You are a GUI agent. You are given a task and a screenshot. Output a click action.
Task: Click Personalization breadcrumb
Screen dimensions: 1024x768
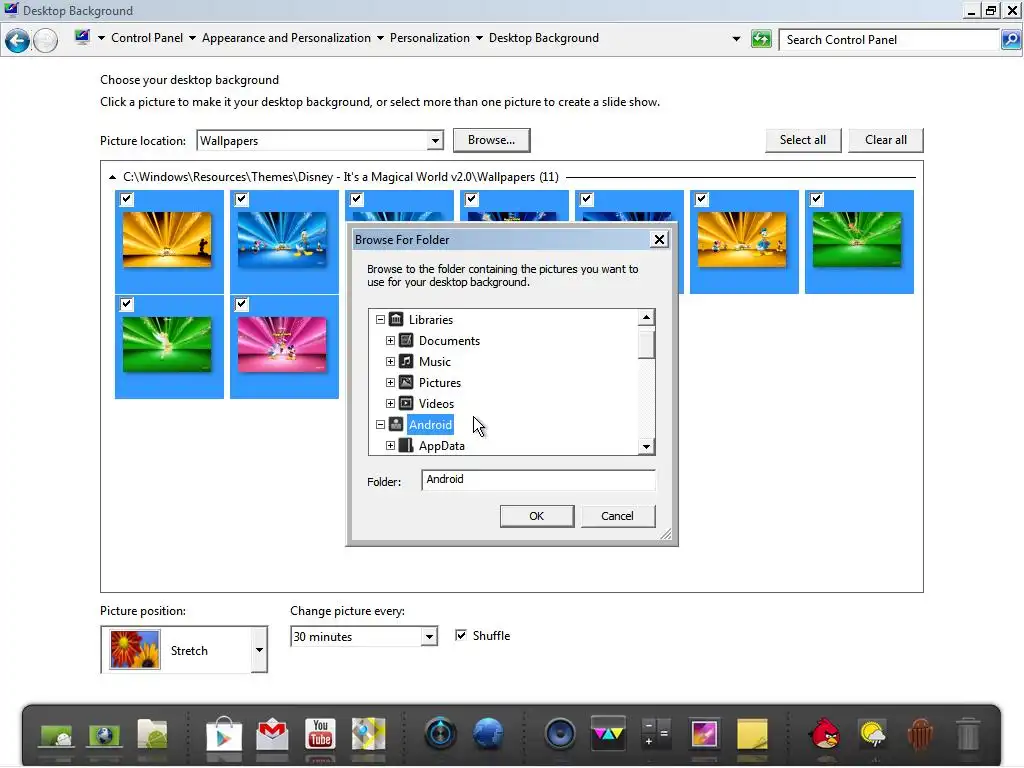430,38
